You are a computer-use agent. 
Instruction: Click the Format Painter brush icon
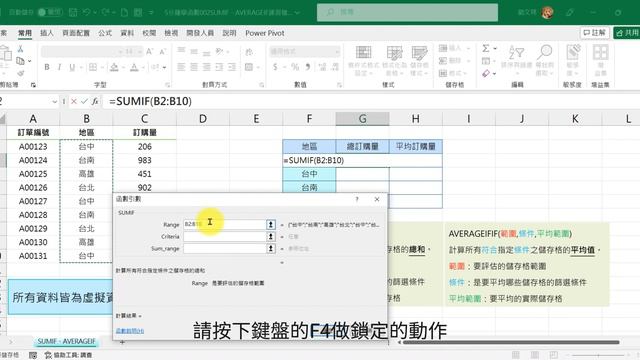click(20, 73)
